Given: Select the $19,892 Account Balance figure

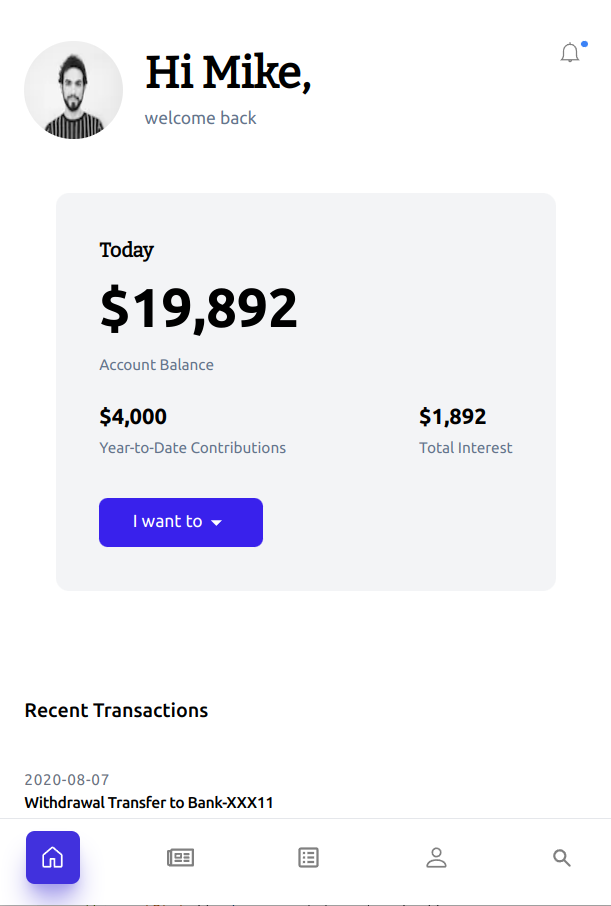Looking at the screenshot, I should click(x=198, y=308).
